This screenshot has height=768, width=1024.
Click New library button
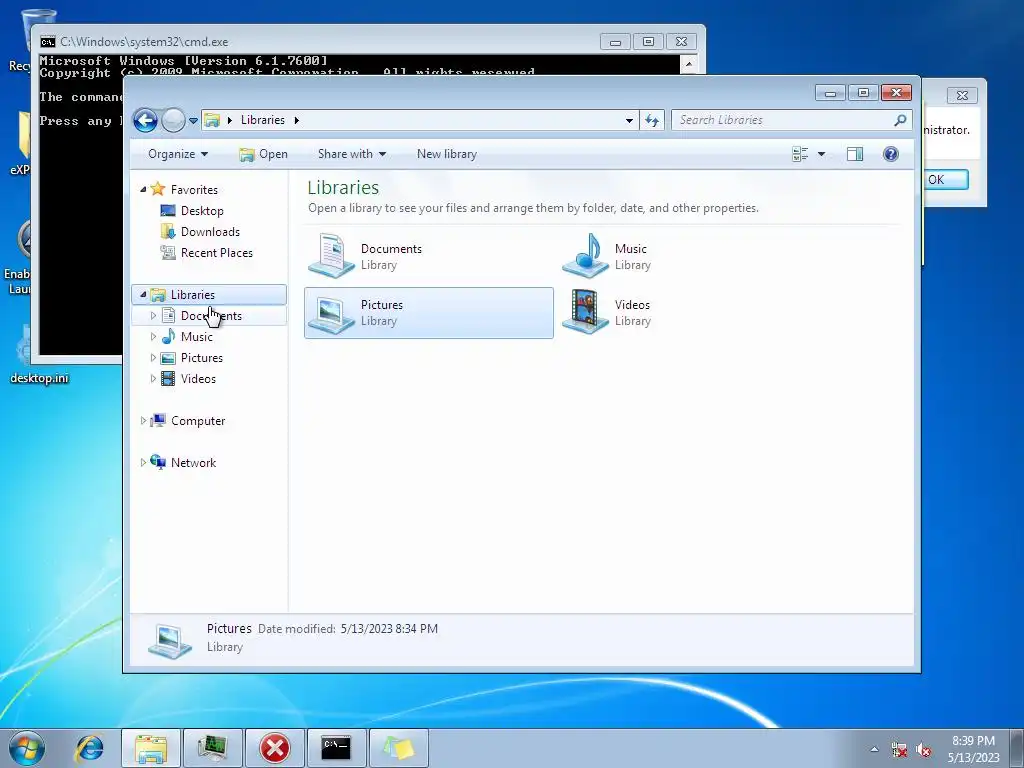(x=447, y=154)
